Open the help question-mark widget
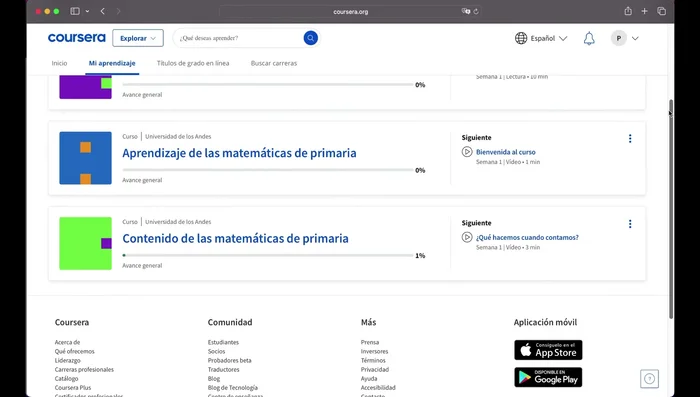The image size is (700, 397). (650, 379)
